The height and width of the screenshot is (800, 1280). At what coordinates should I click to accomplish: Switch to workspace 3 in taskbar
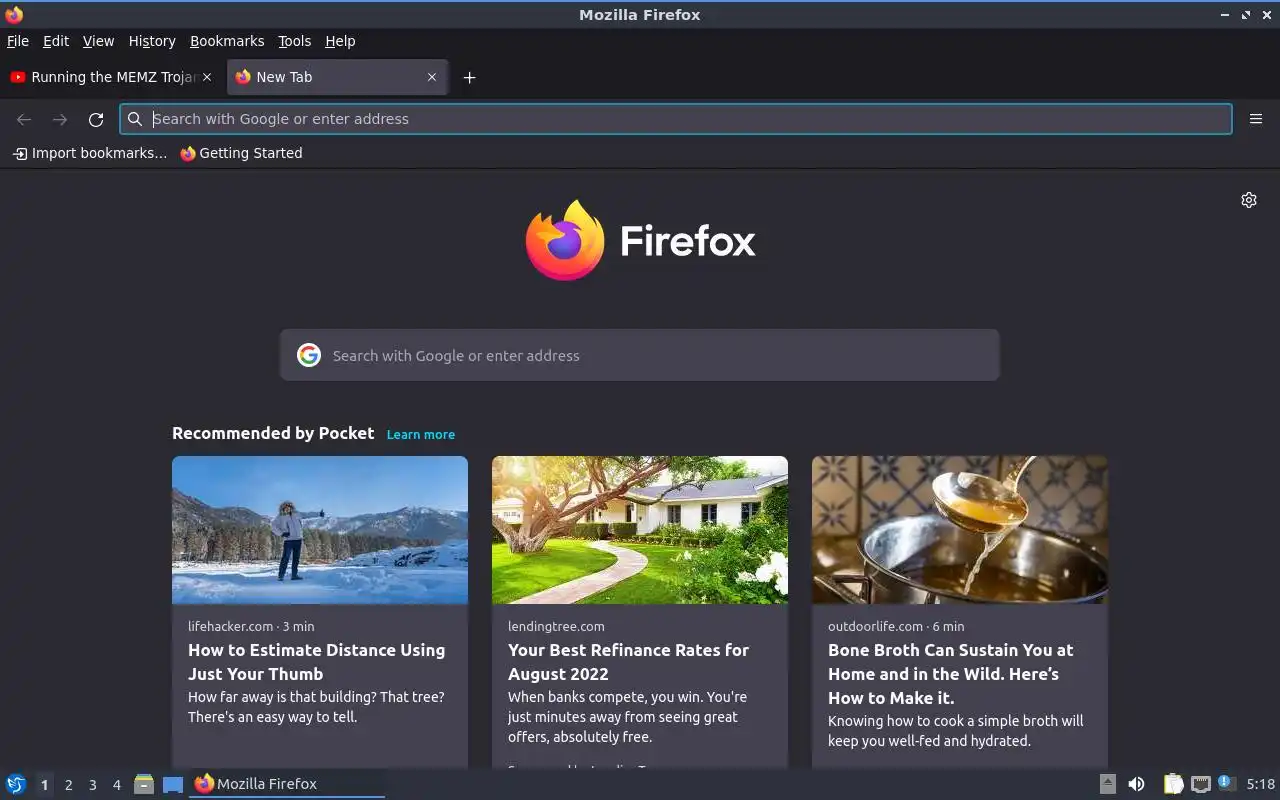tap(92, 785)
